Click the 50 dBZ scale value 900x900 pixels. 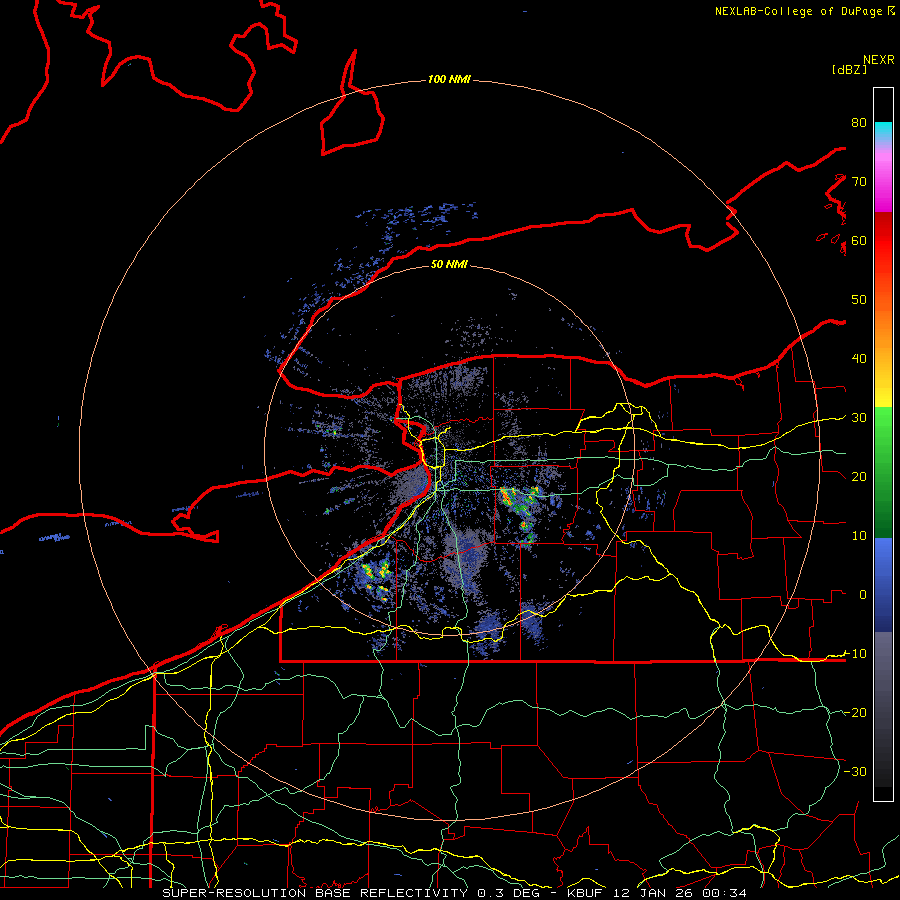[x=859, y=300]
